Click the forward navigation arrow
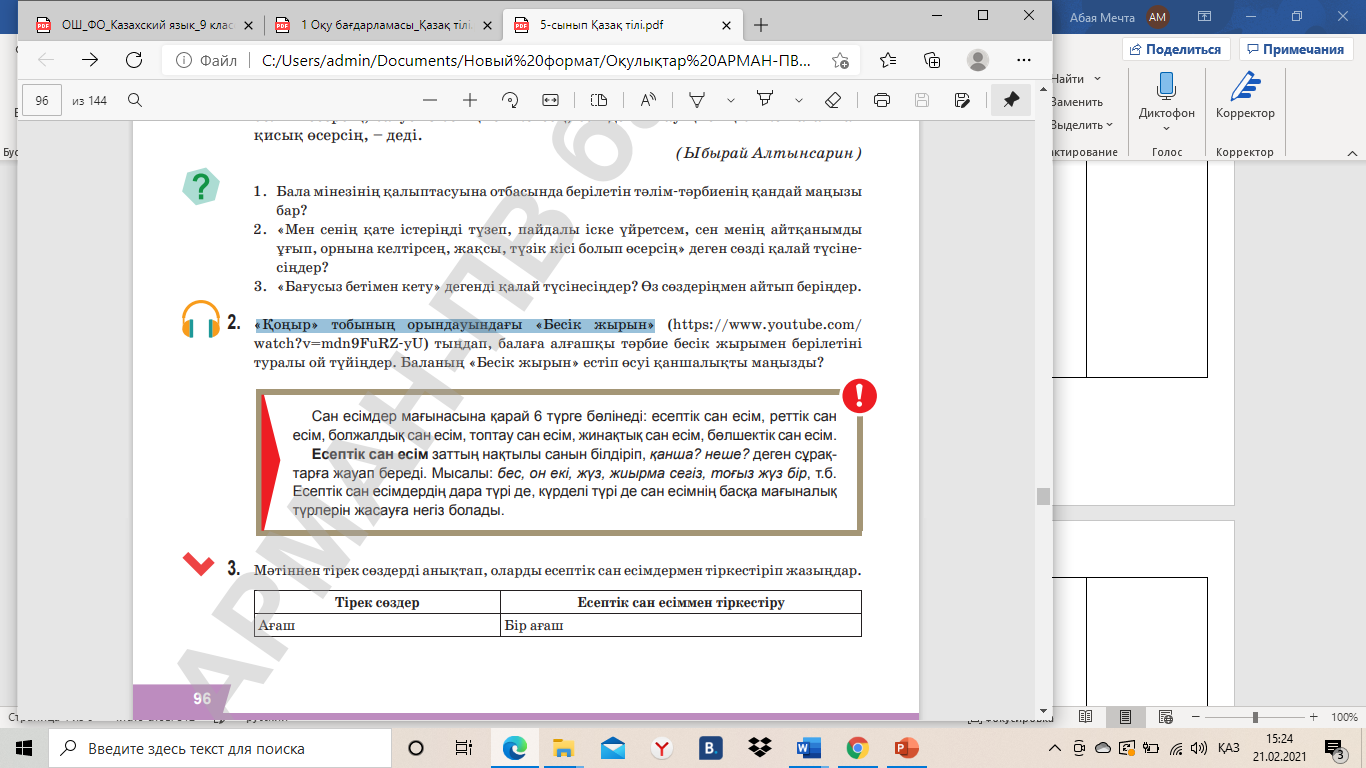 (90, 60)
